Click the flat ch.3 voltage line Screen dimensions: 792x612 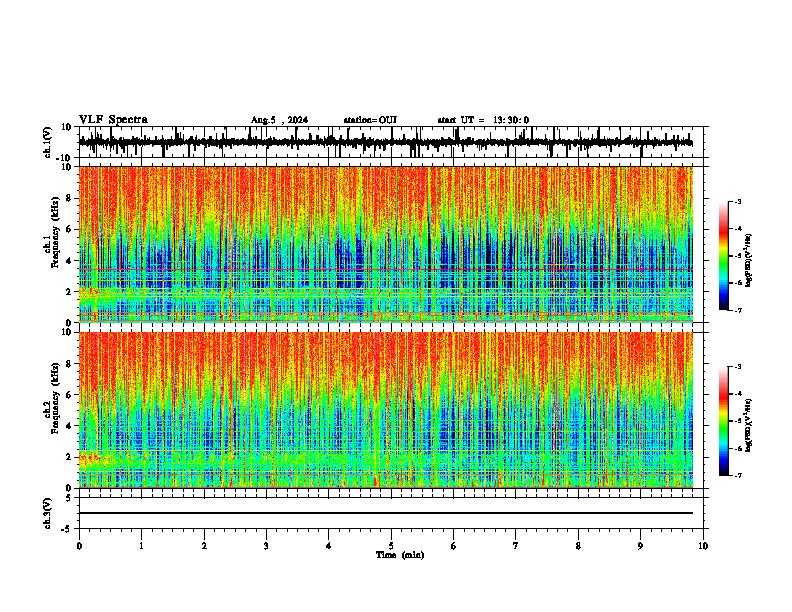coord(386,513)
